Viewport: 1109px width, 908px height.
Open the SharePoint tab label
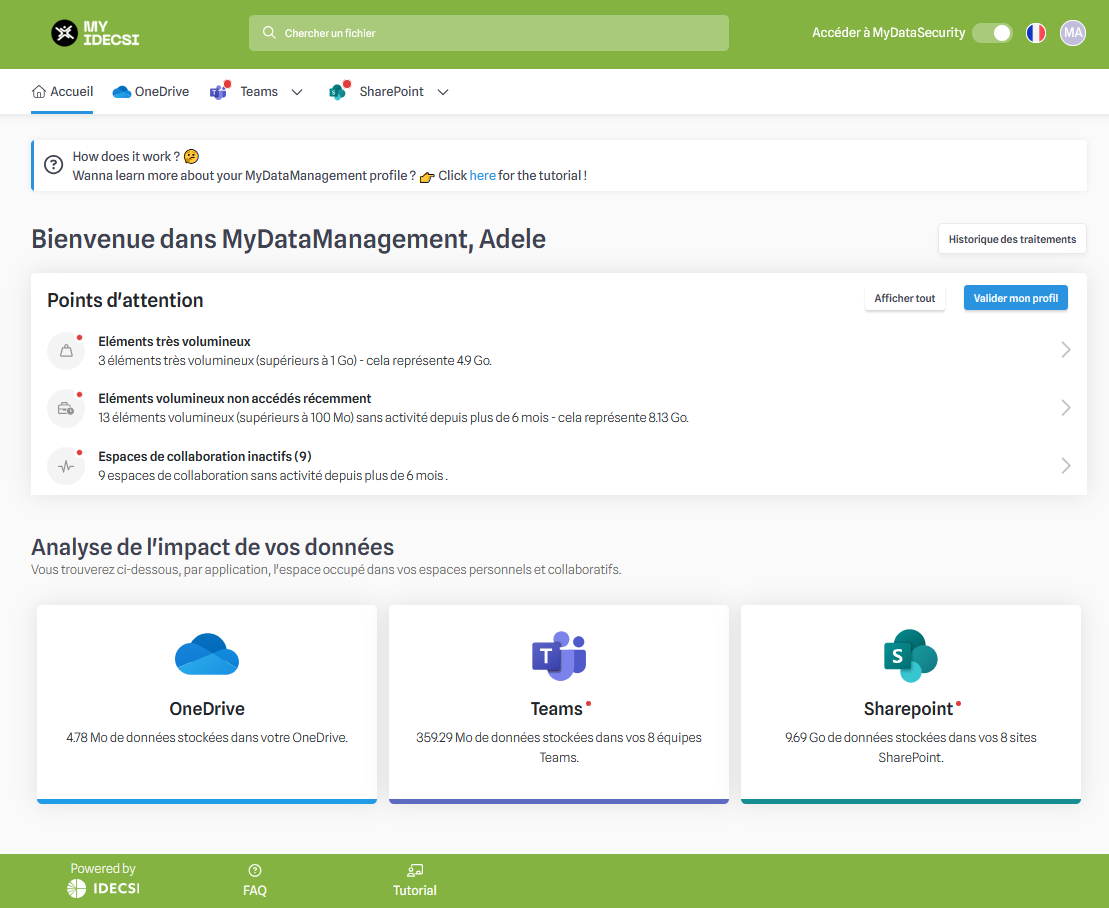click(x=391, y=92)
